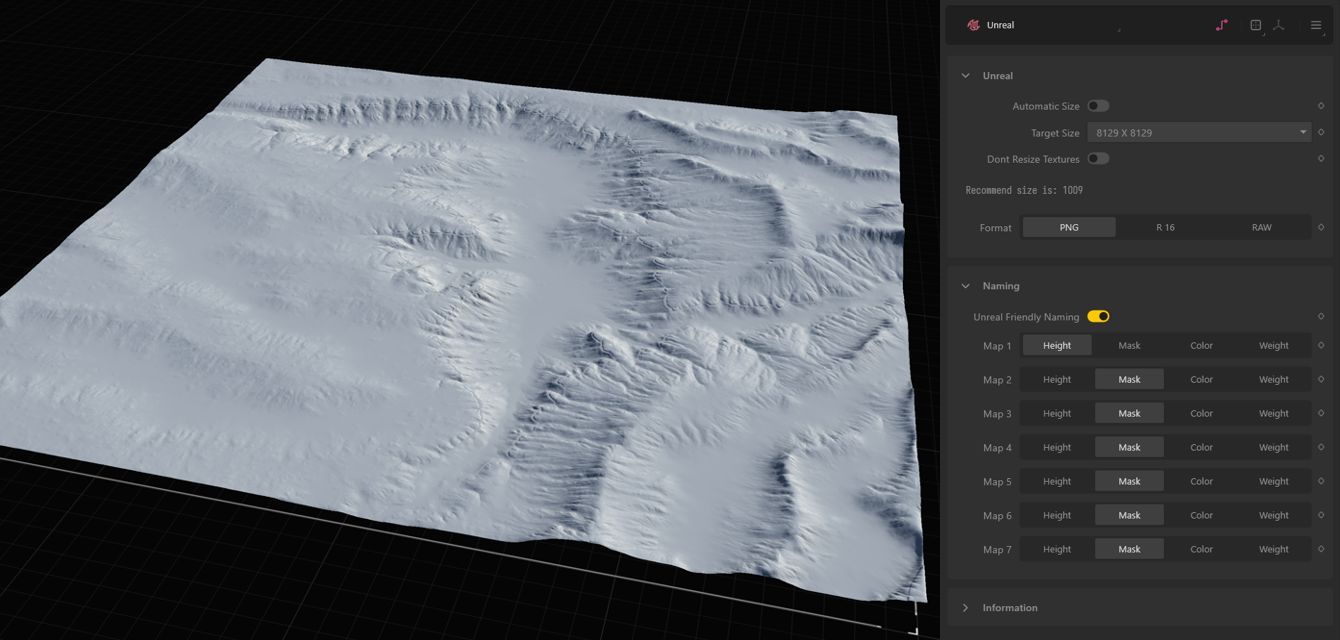Click the Unreal node logo icon
The width and height of the screenshot is (1340, 640).
click(973, 25)
